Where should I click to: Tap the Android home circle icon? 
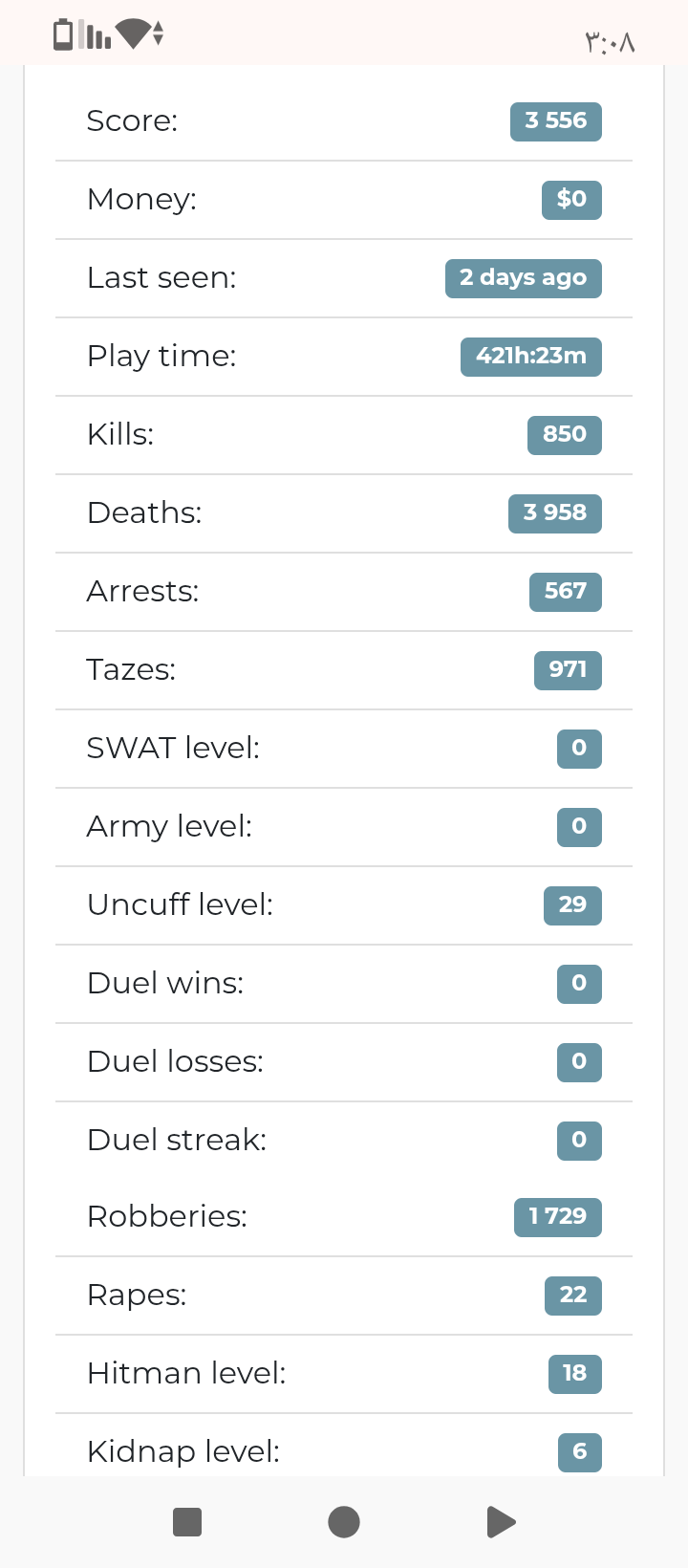(344, 1521)
